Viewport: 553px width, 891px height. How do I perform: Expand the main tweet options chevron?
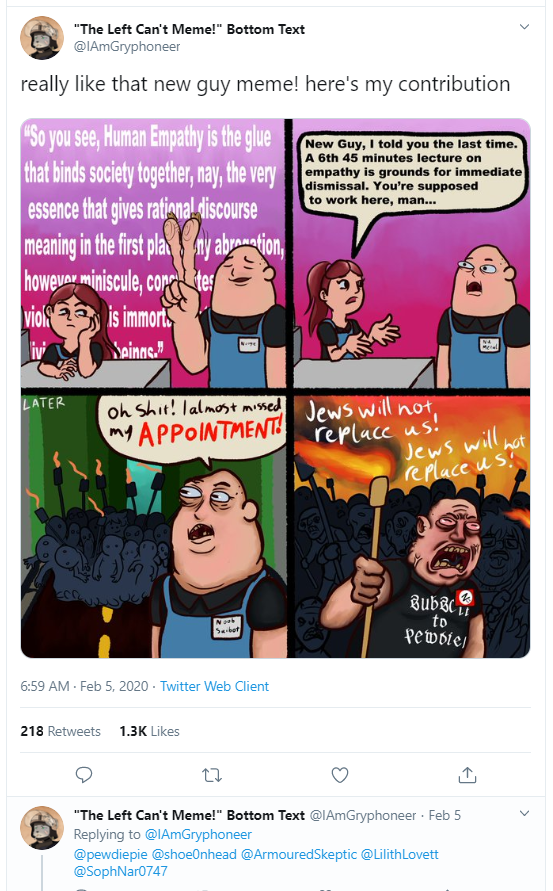click(x=525, y=27)
